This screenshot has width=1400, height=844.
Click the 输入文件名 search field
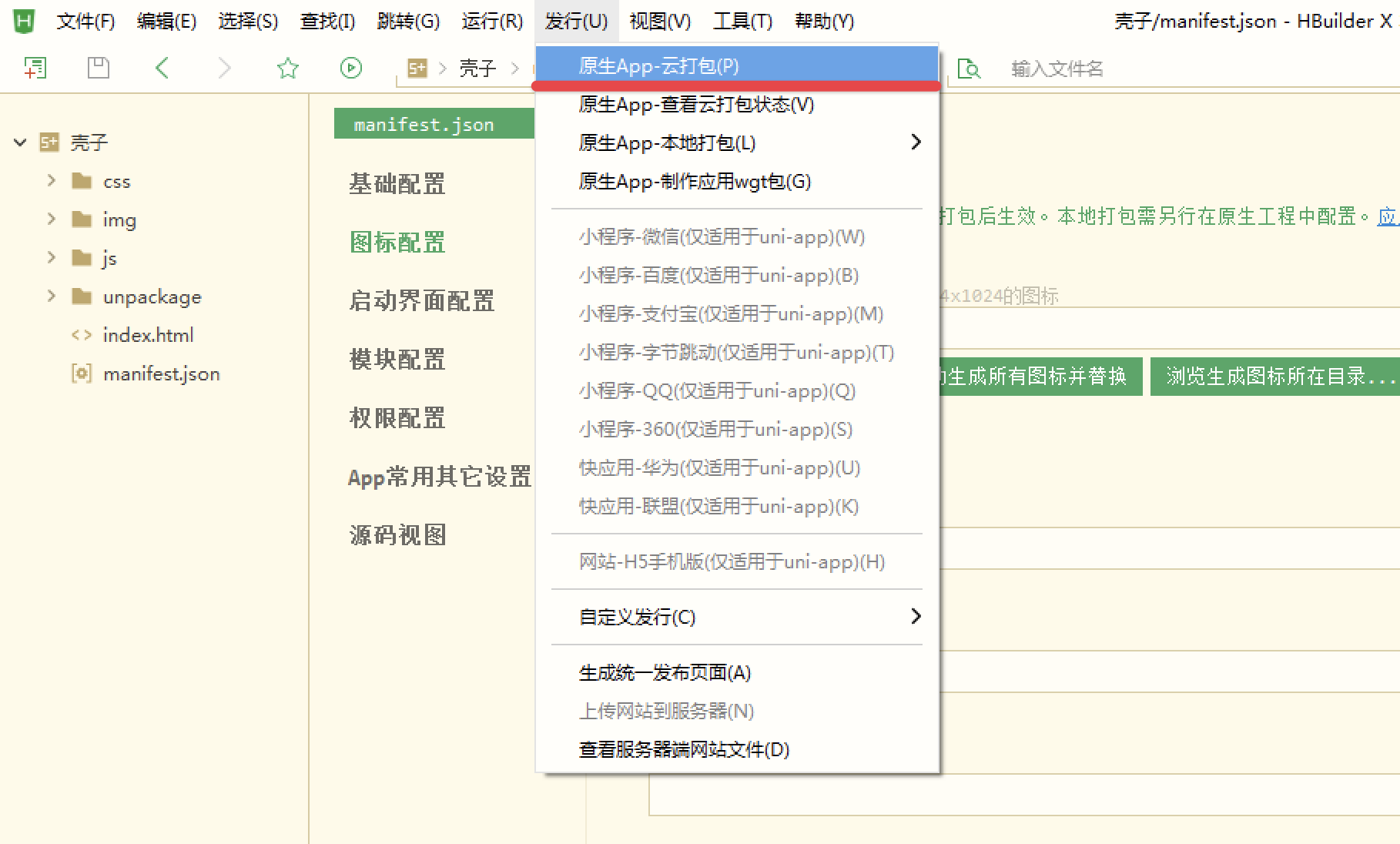pos(1057,69)
